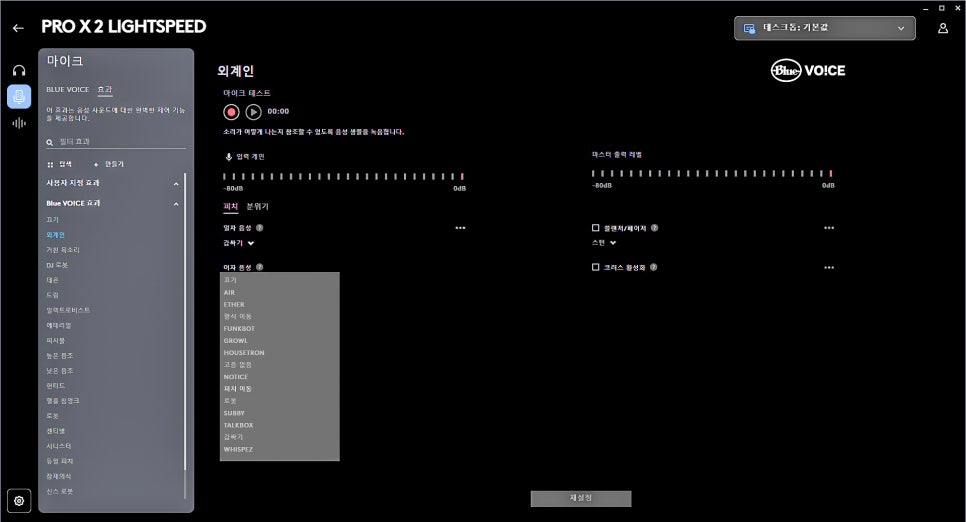This screenshot has width=966, height=522.
Task: Play back the recorded mic test sample
Action: (x=253, y=112)
